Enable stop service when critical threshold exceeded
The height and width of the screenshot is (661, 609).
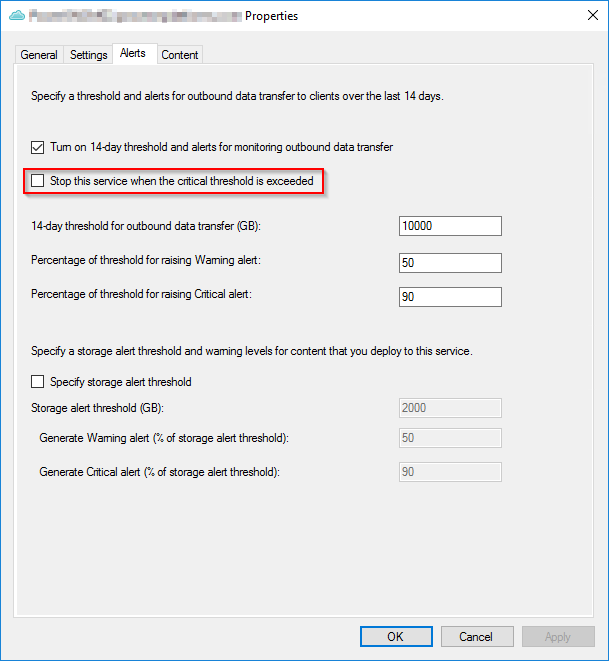[x=38, y=181]
